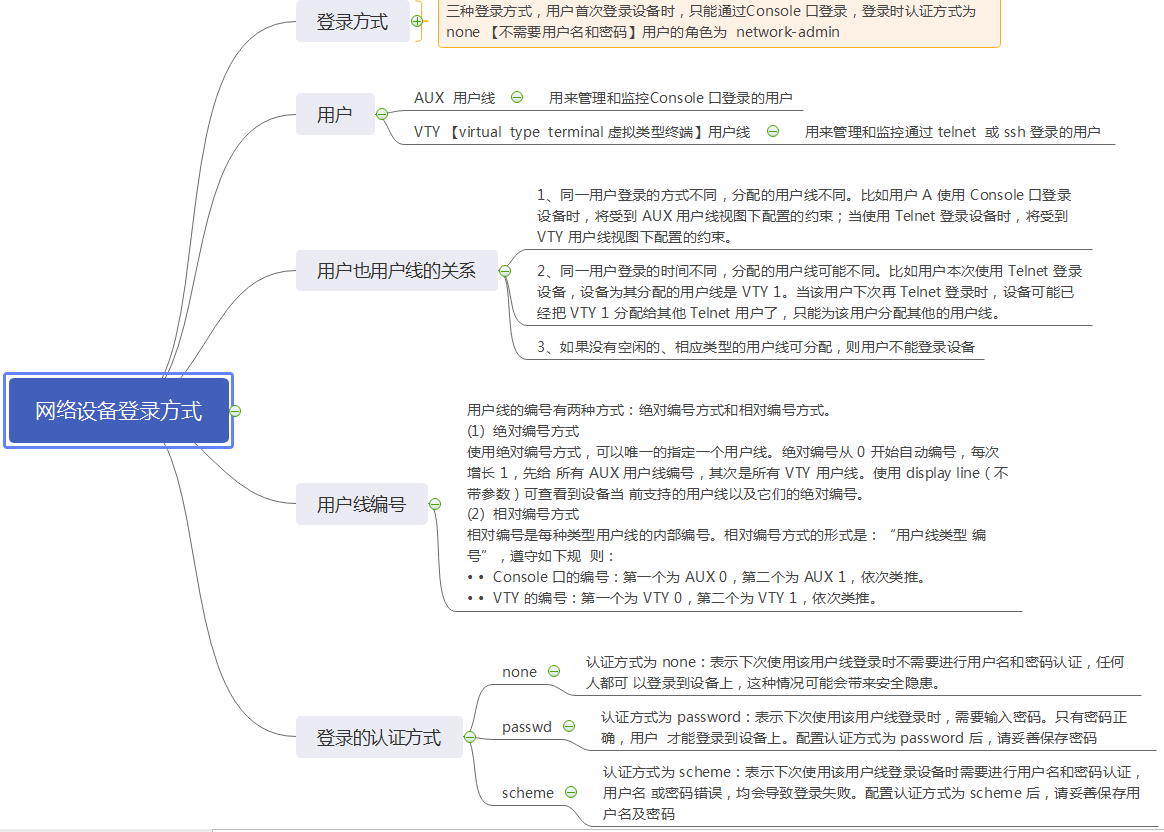Collapse the AUX 用户线 subtopic
This screenshot has height=832, width=1164.
tap(516, 97)
